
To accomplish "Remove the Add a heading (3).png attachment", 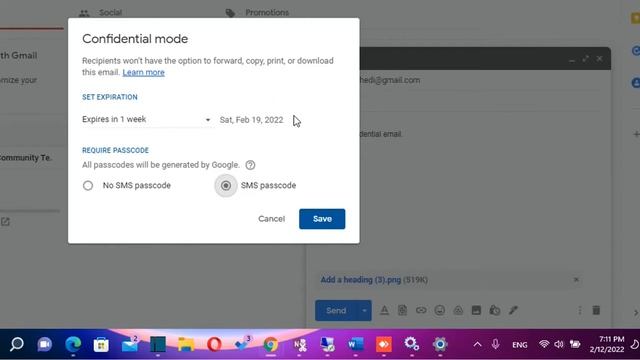I will 576,280.
